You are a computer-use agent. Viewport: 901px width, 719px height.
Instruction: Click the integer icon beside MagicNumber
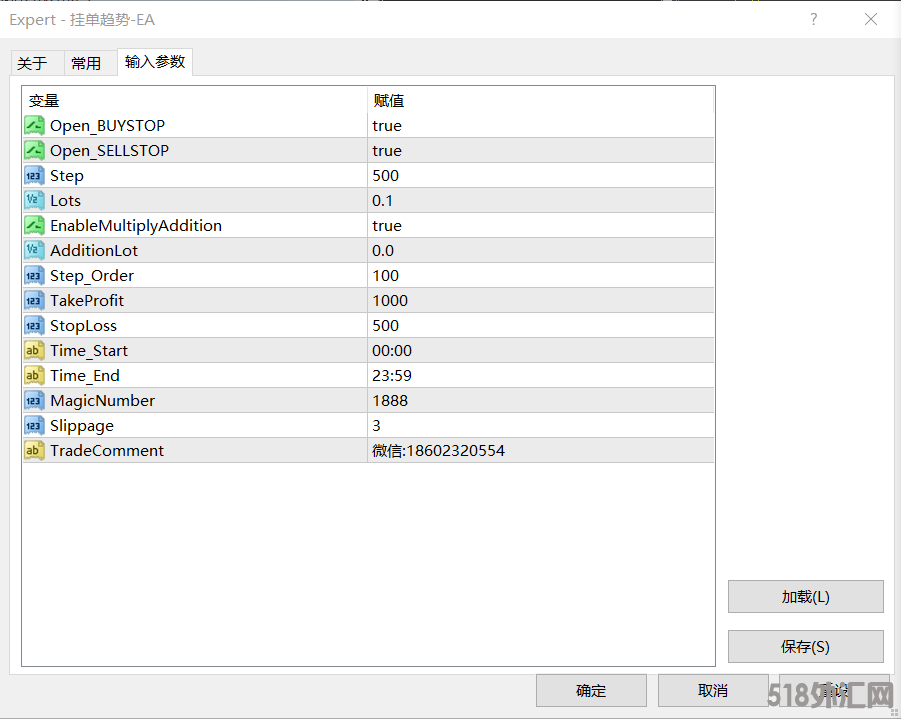pos(34,401)
